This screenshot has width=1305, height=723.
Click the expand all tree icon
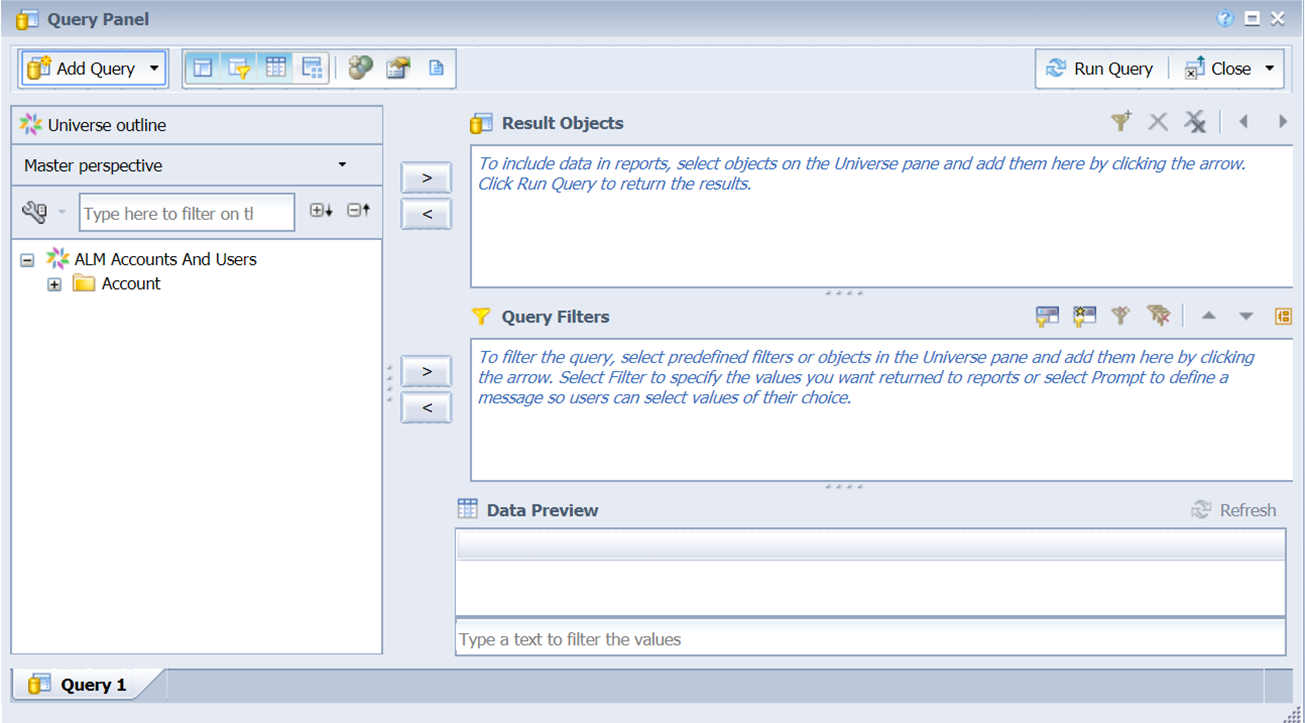pyautogui.click(x=320, y=211)
